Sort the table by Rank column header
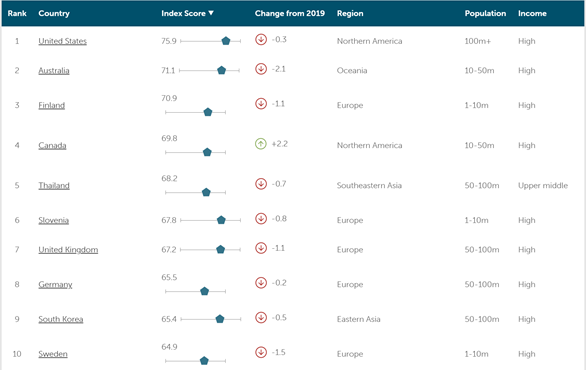This screenshot has height=370, width=586. 17,13
